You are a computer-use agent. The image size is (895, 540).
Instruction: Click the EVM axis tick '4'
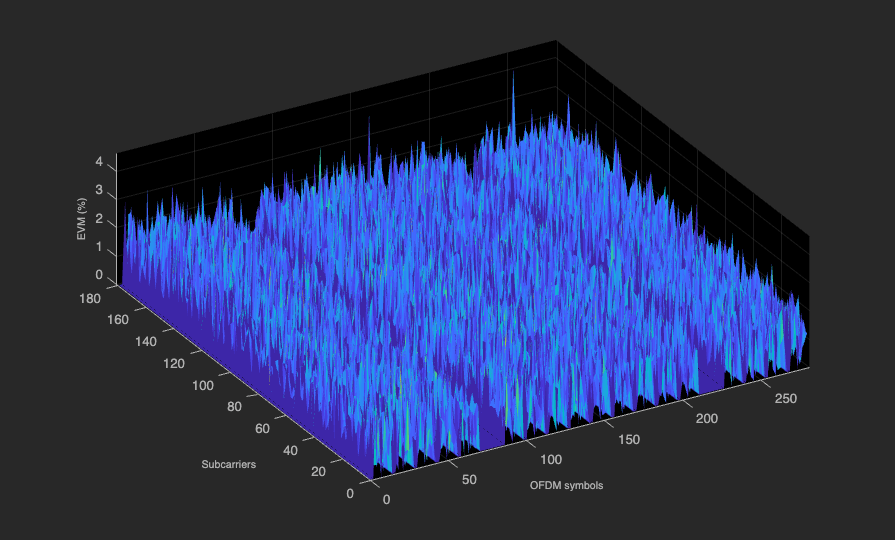click(99, 162)
